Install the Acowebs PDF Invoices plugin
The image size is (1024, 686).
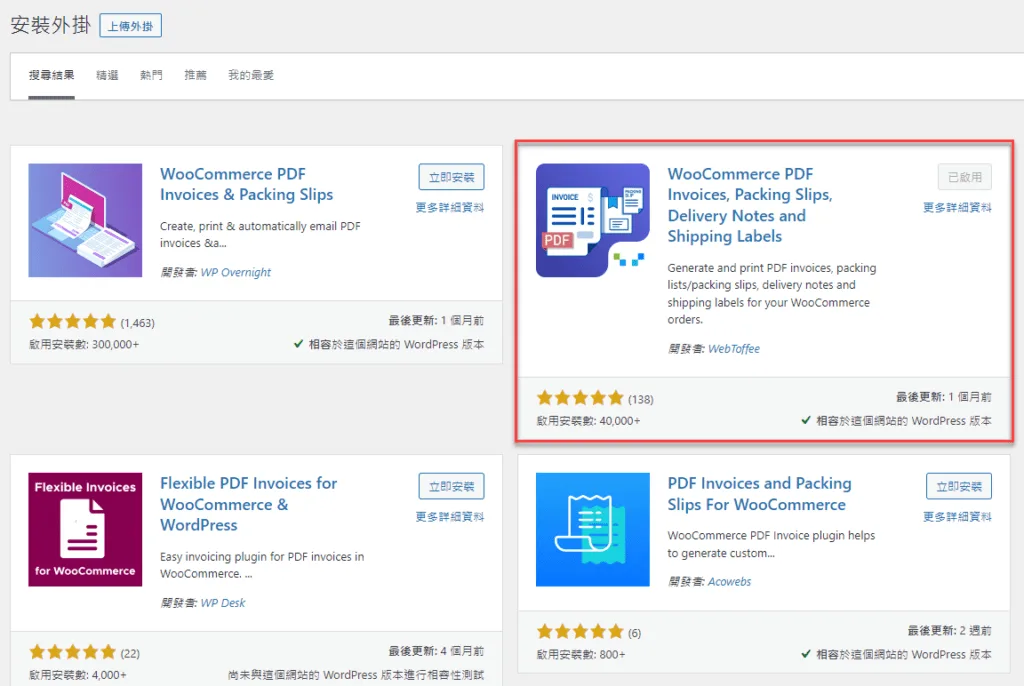[x=959, y=486]
